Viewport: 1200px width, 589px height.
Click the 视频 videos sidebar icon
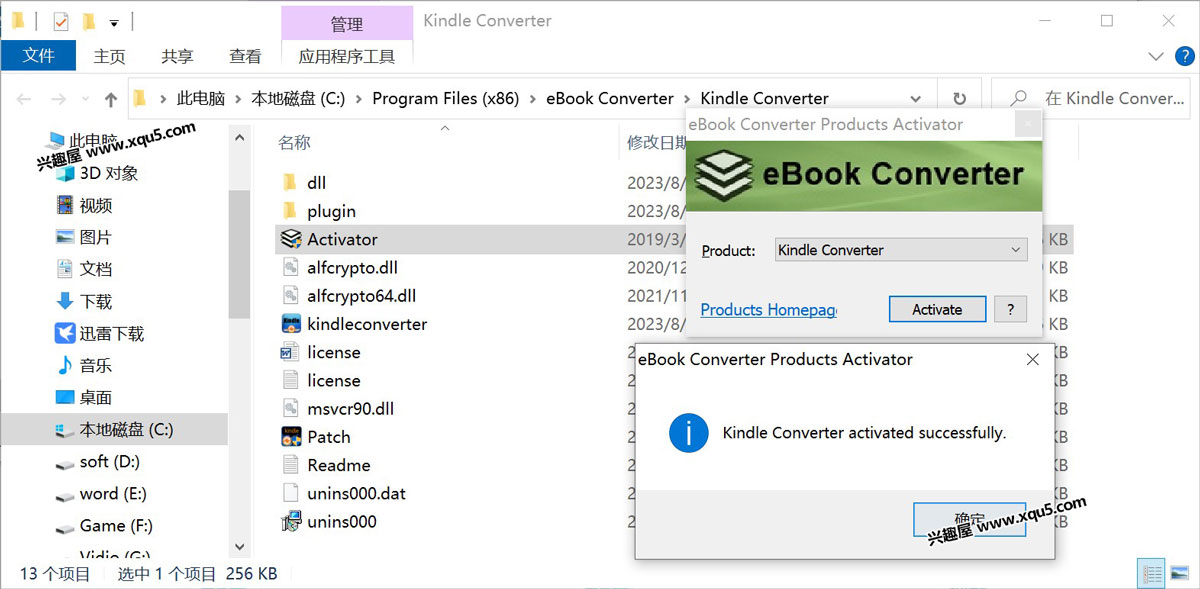click(x=65, y=205)
